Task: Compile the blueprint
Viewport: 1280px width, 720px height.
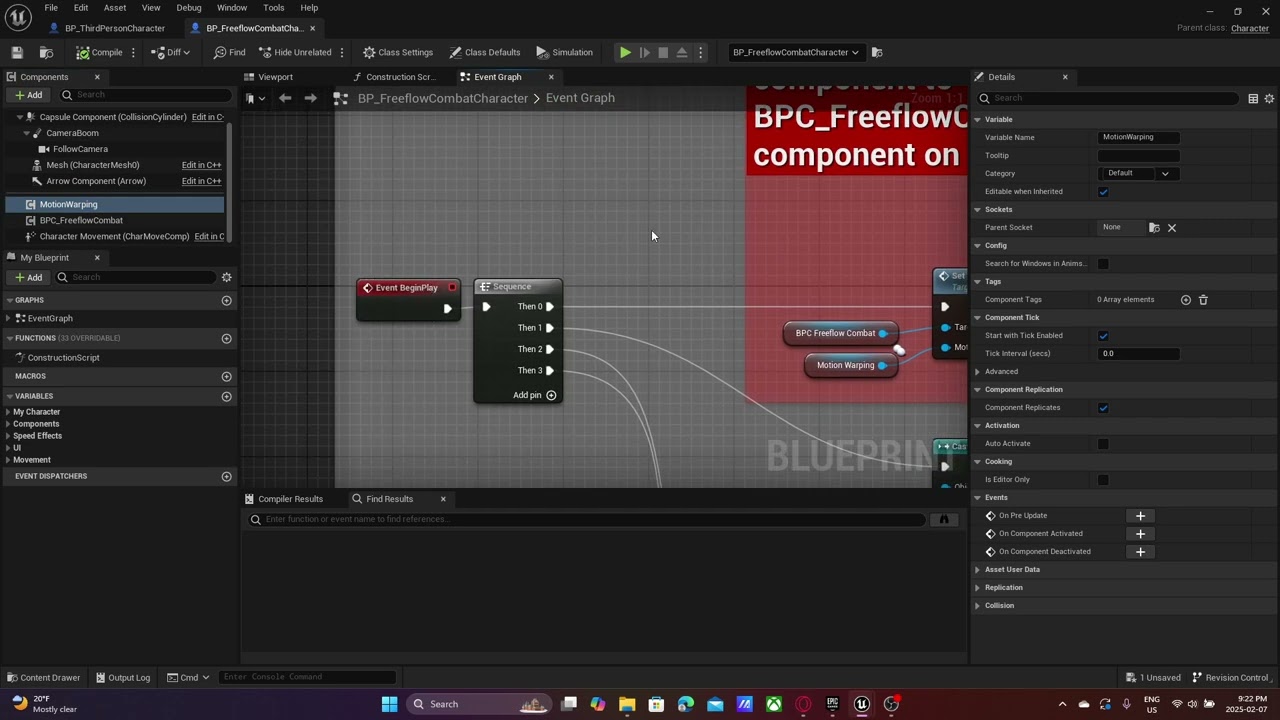Action: 99,52
